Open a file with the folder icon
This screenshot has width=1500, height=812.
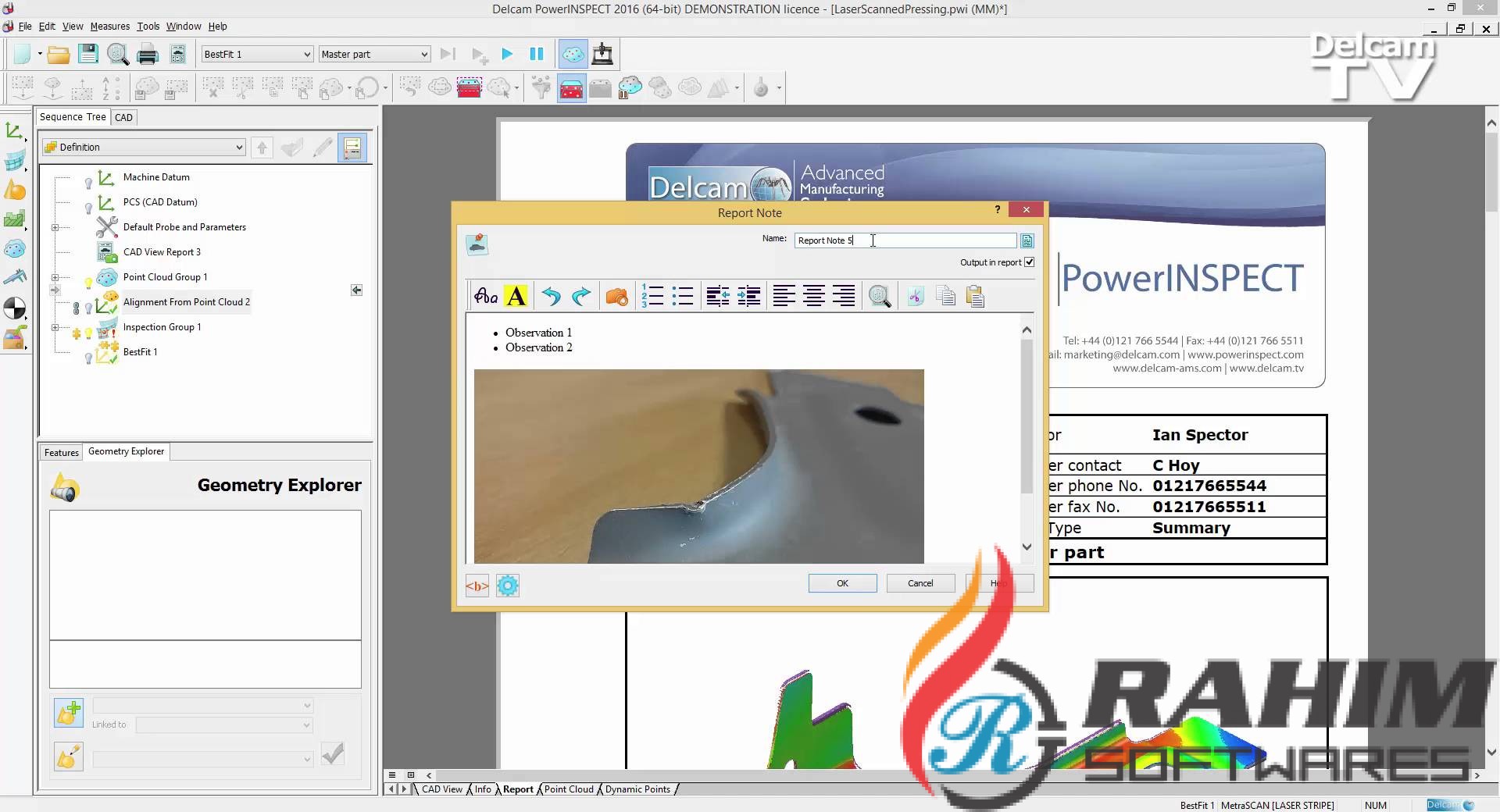coord(58,55)
